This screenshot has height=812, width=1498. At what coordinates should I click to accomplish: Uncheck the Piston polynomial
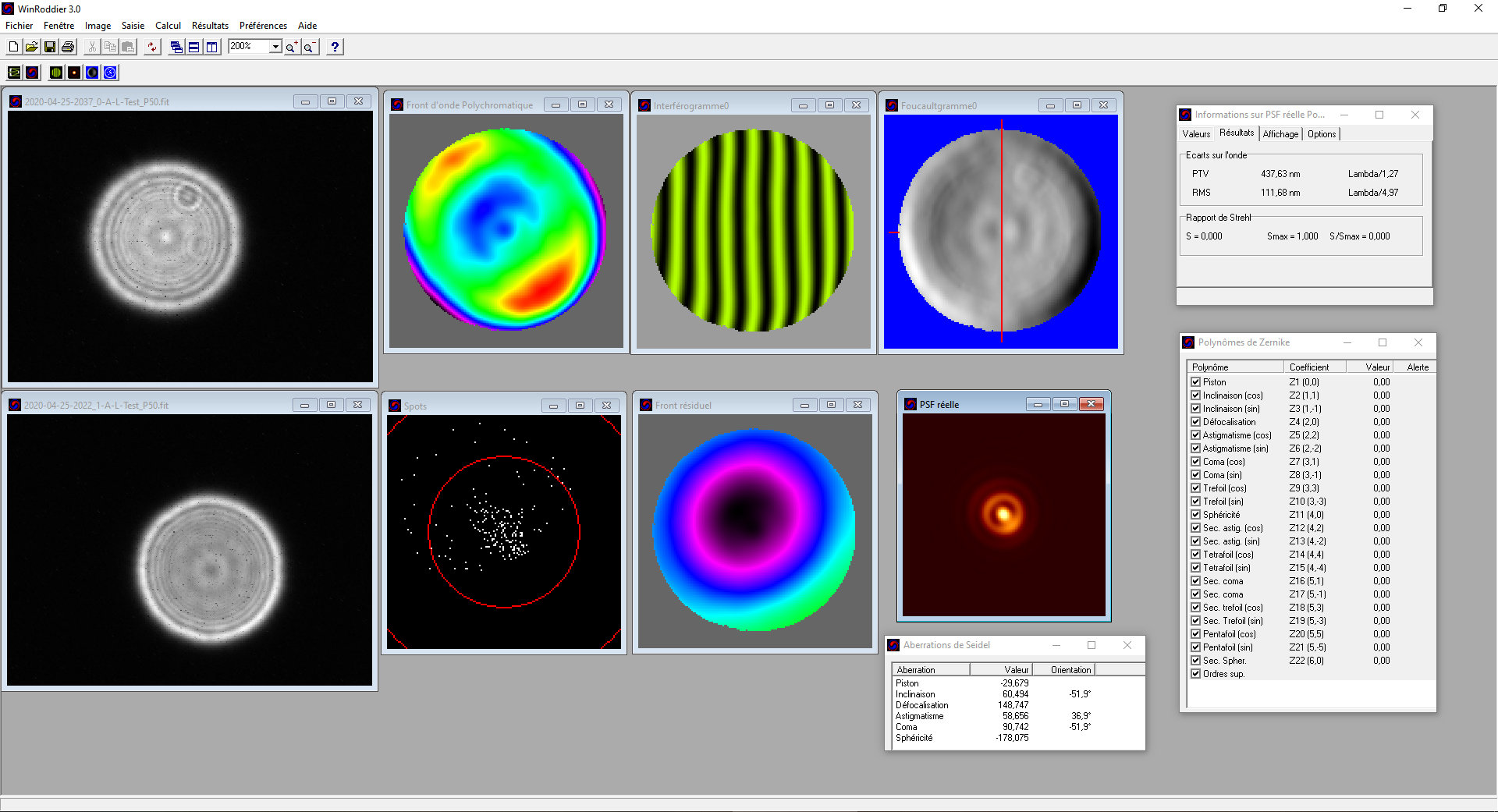[x=1195, y=382]
